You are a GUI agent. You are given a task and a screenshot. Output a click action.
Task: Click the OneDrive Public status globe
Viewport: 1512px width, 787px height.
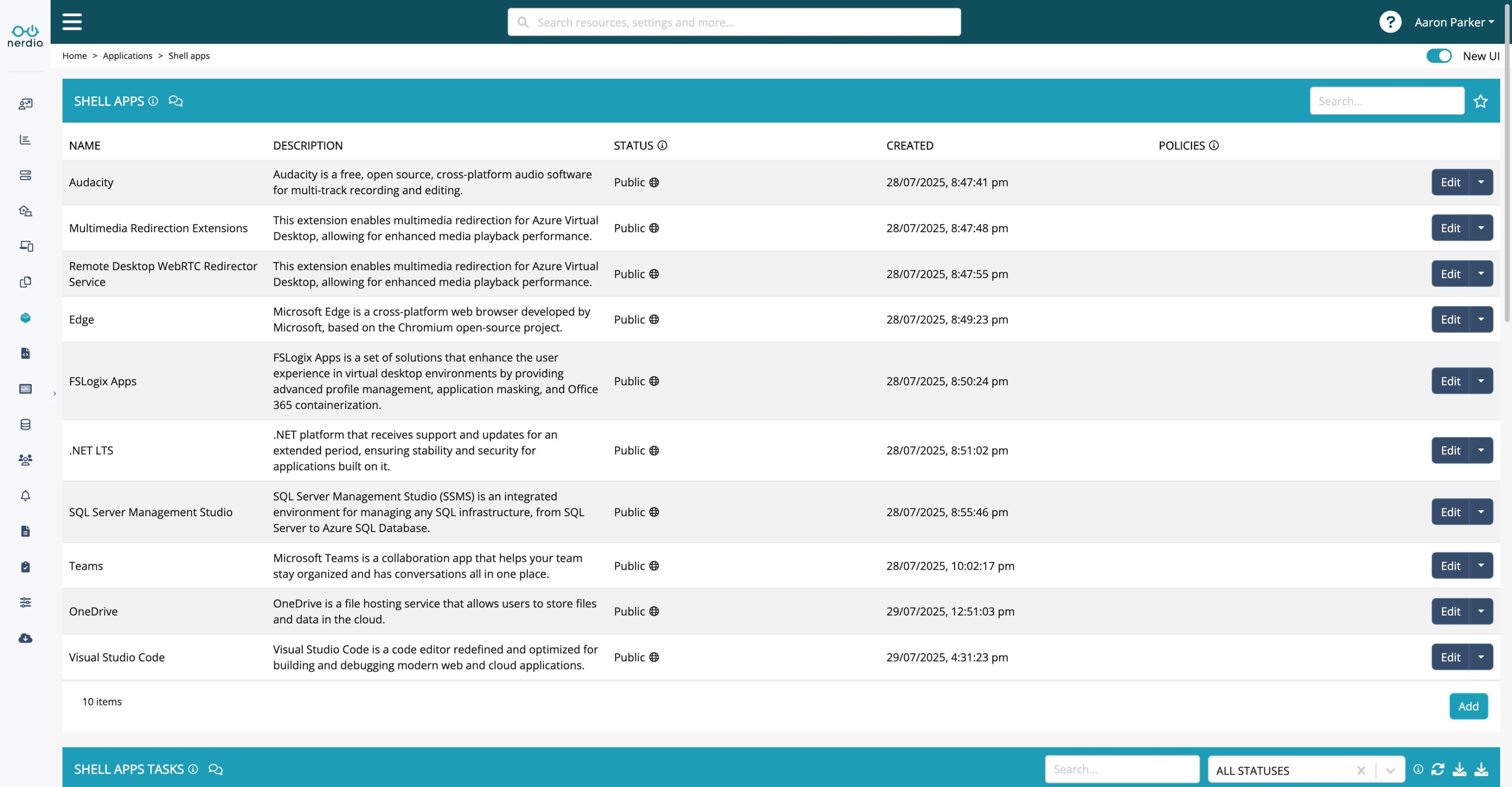pos(654,611)
